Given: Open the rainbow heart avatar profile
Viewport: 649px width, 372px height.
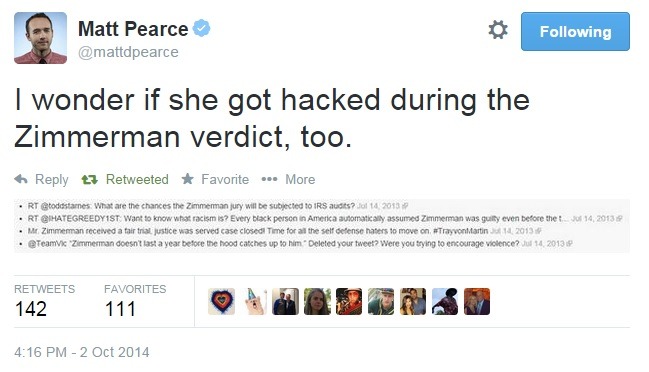Looking at the screenshot, I should click(221, 302).
